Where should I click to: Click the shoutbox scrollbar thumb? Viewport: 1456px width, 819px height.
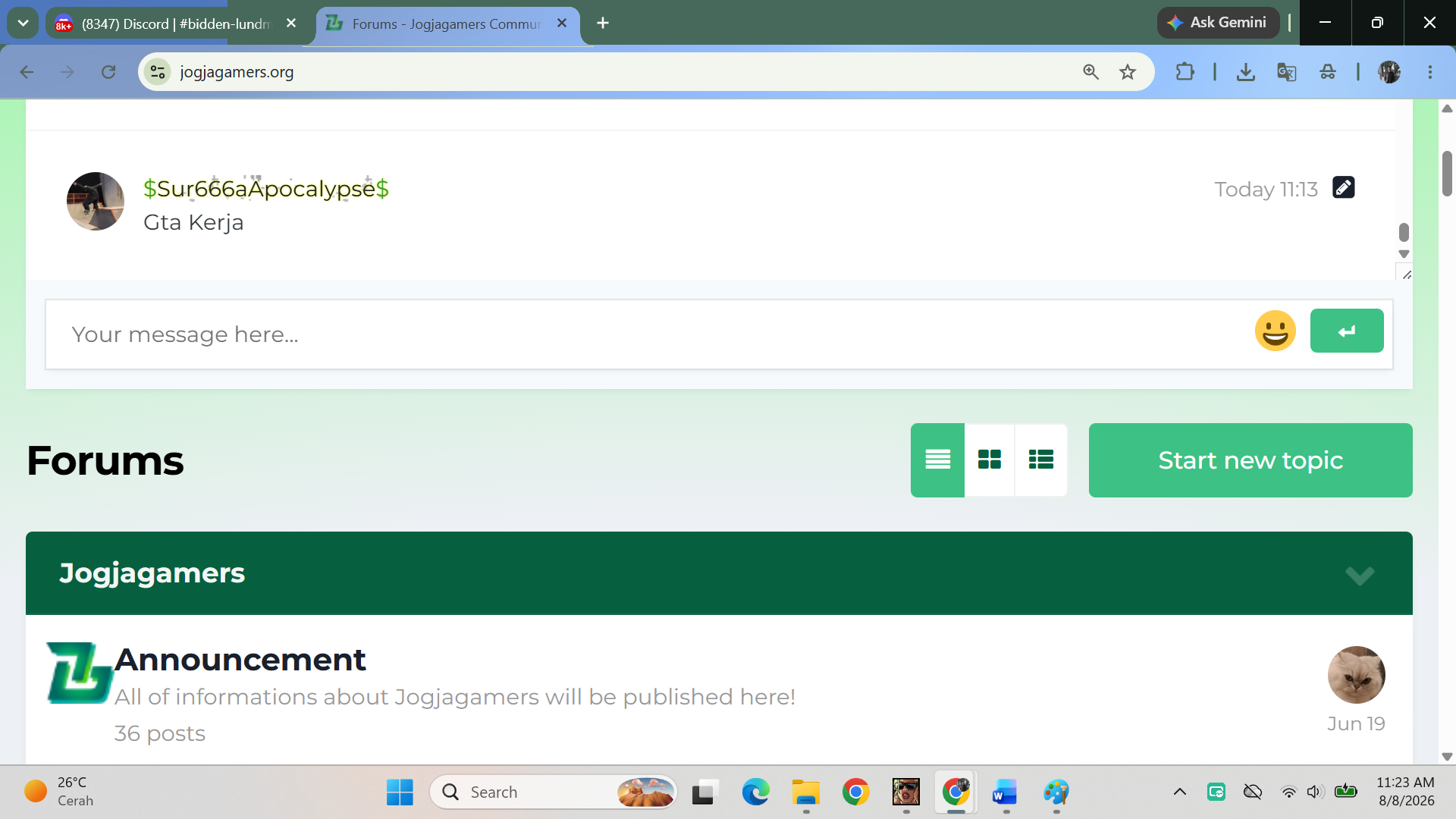tap(1404, 232)
